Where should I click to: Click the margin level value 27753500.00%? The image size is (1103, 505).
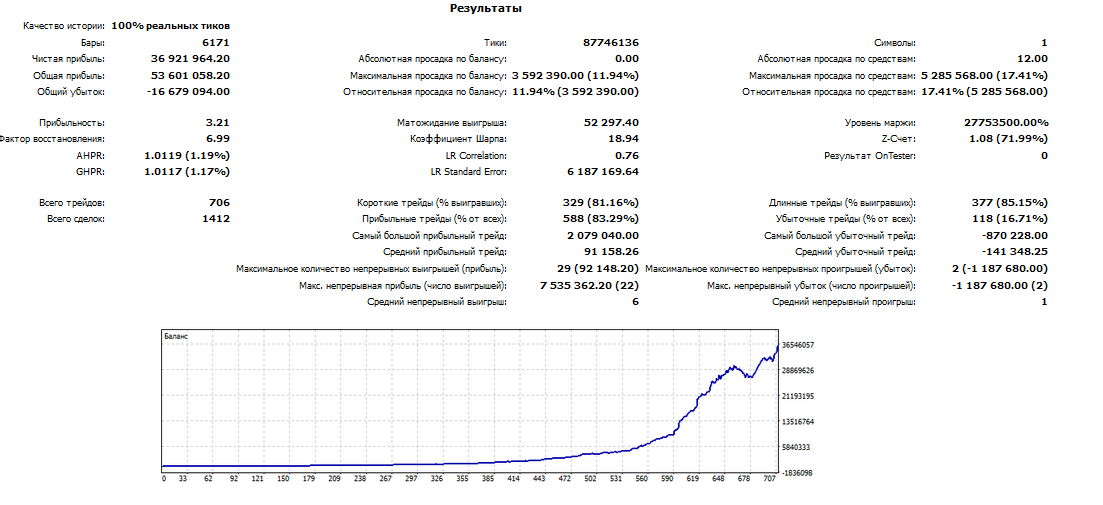pos(1006,123)
